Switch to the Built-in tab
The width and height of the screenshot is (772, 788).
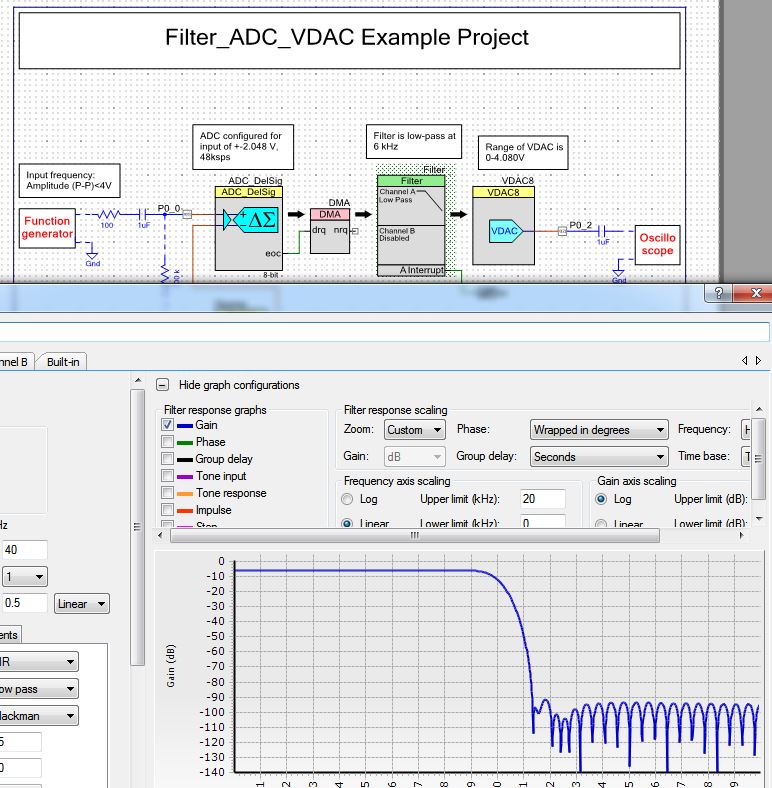point(62,361)
